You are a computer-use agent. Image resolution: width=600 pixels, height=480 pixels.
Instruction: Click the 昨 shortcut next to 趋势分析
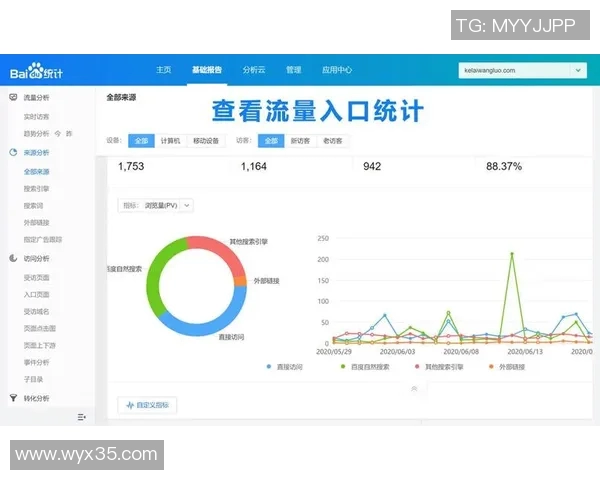tap(69, 134)
